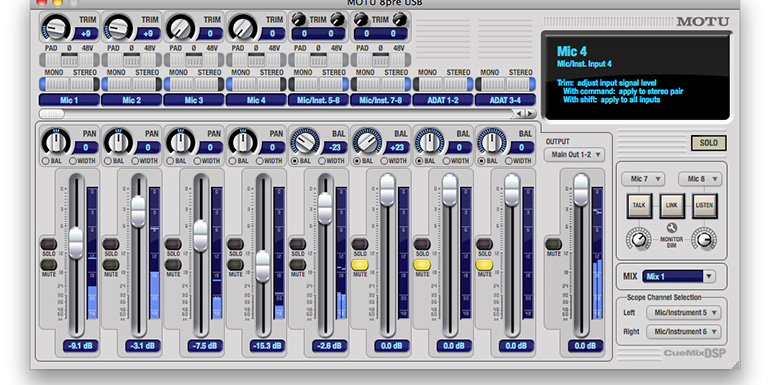
Task: Select the WIDTH radio button on ADAT 3-4
Action: tap(509, 161)
